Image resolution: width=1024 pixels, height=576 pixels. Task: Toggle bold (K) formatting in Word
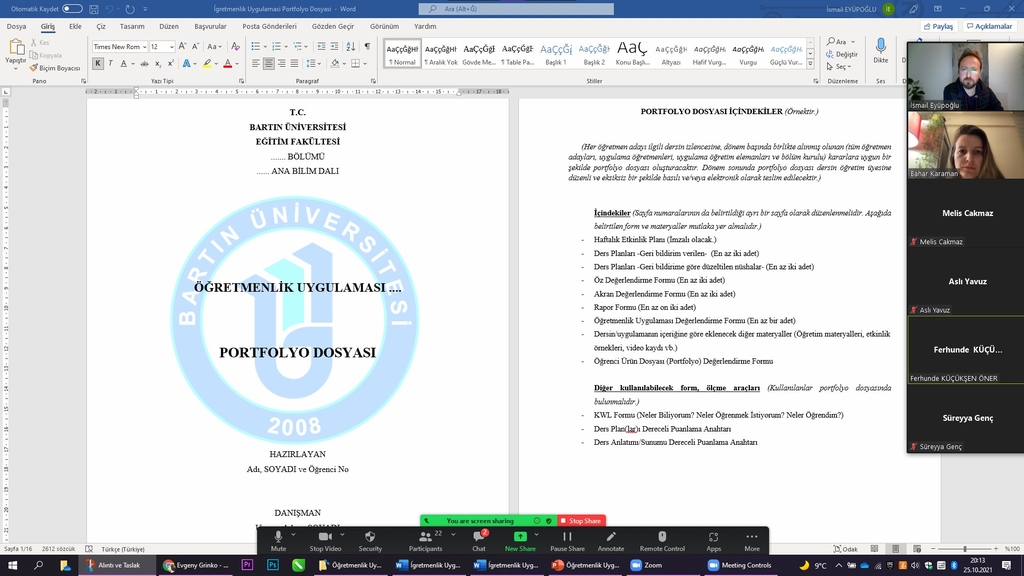point(98,63)
